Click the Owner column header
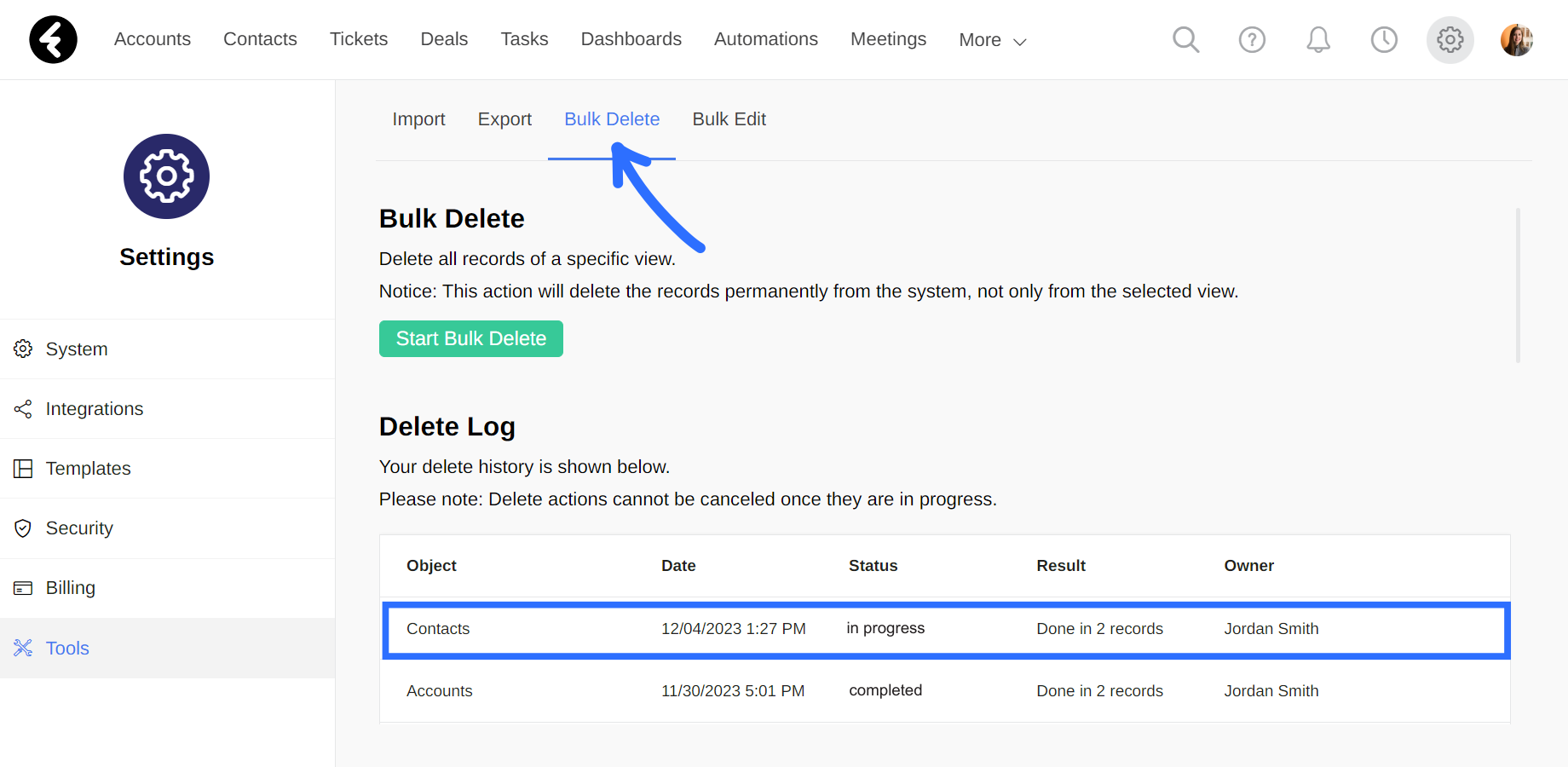The image size is (1568, 767). [x=1248, y=566]
